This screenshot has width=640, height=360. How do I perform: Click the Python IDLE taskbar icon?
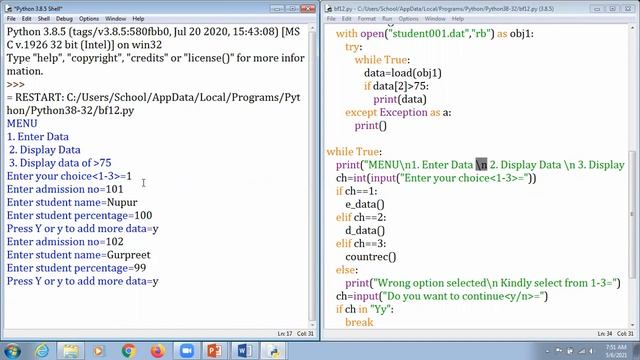click(273, 351)
